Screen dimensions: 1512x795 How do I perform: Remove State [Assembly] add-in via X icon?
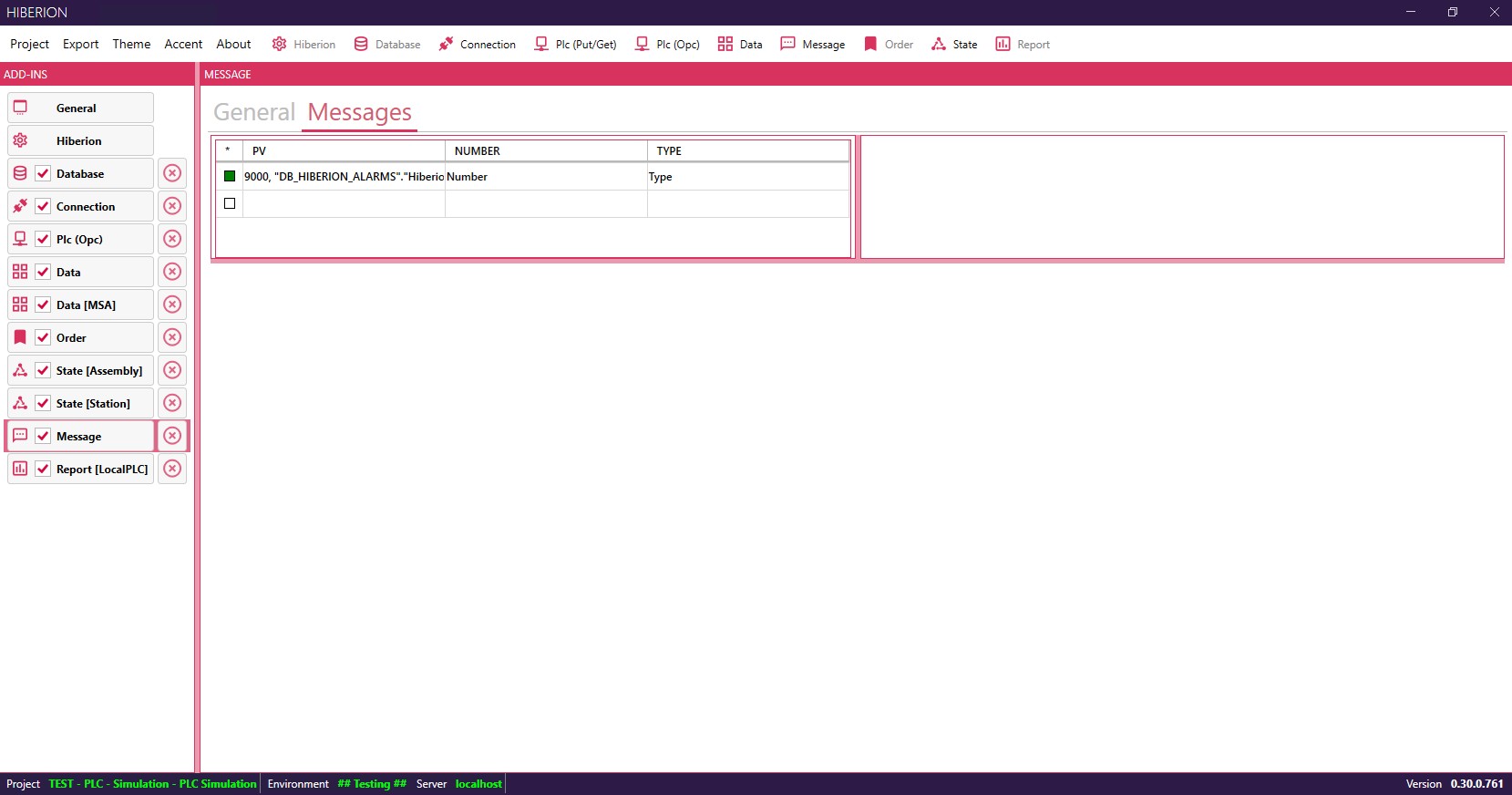(x=172, y=370)
